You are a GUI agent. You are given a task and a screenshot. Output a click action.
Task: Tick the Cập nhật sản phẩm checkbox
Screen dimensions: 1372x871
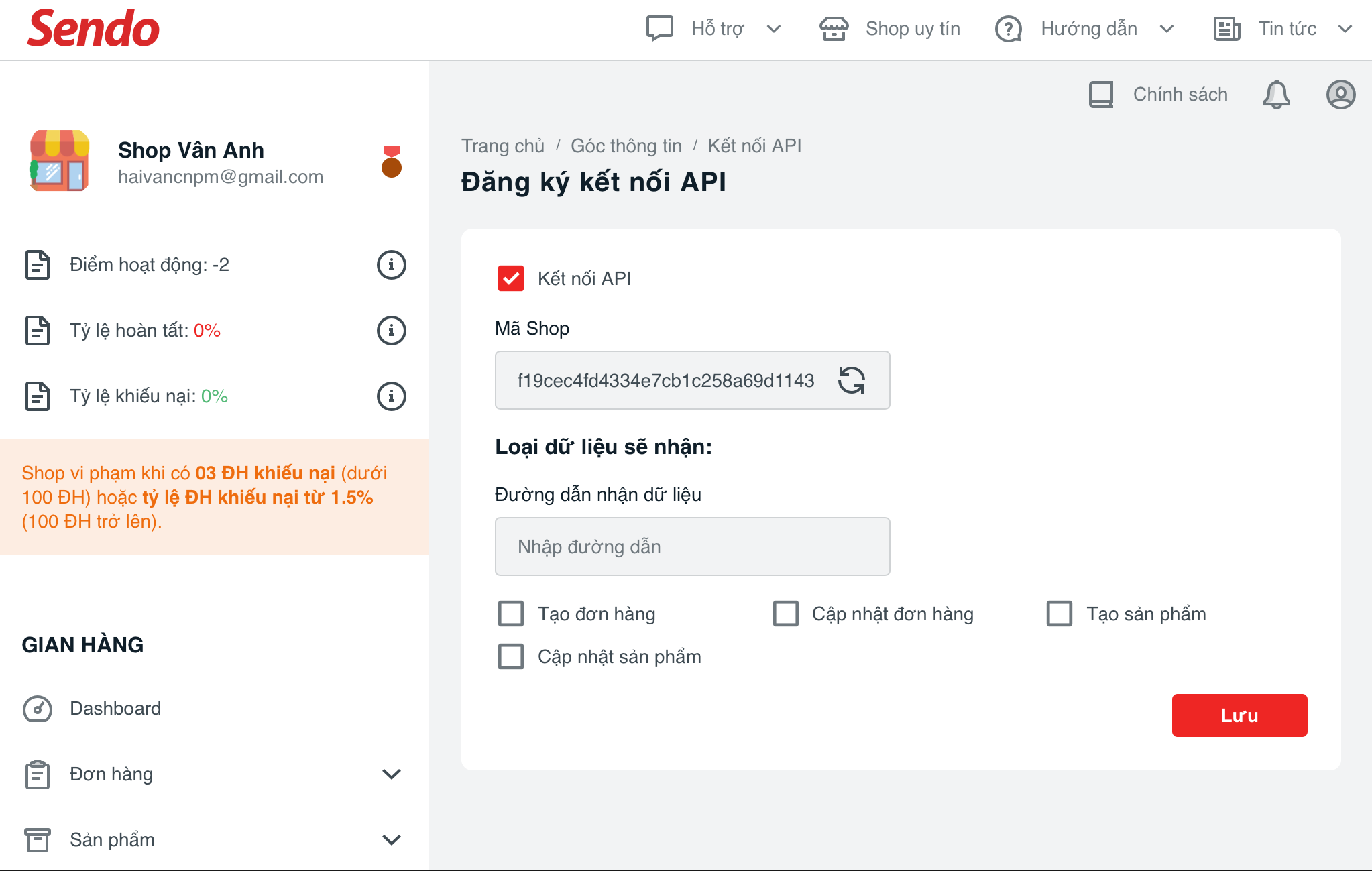511,656
